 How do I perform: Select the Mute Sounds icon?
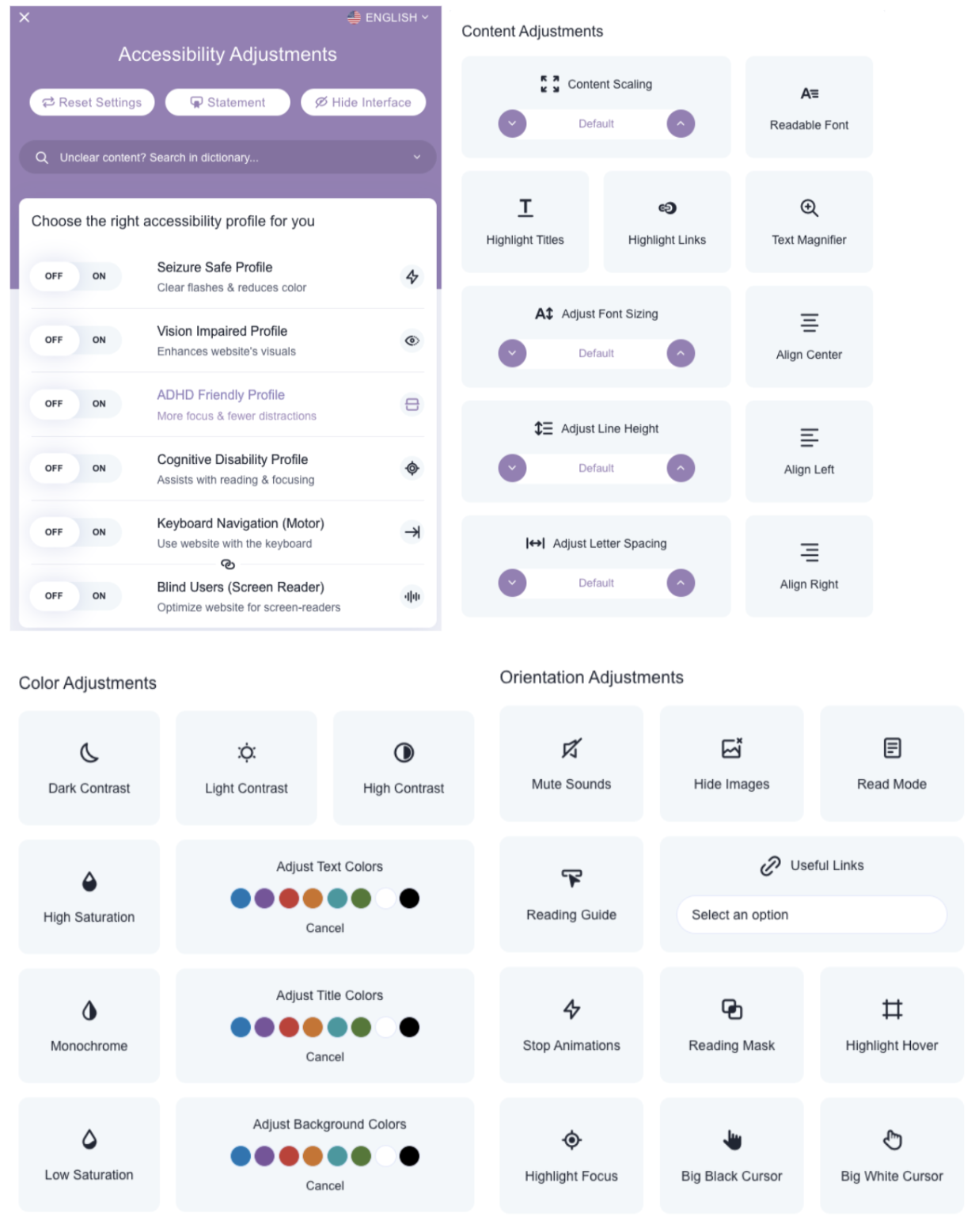pyautogui.click(x=571, y=748)
